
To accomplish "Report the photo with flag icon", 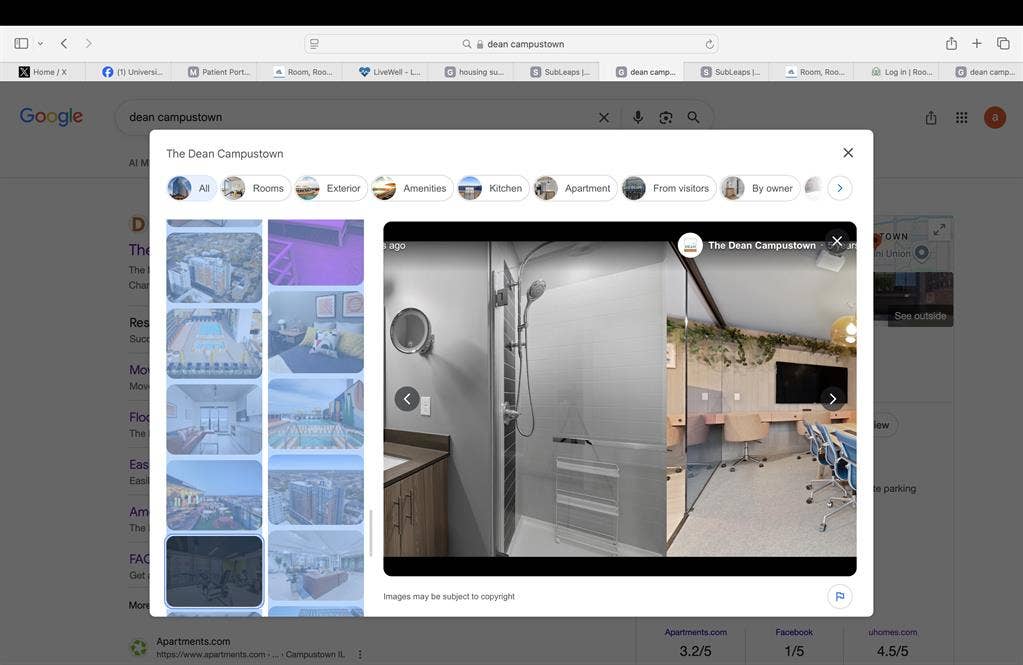I will click(840, 596).
